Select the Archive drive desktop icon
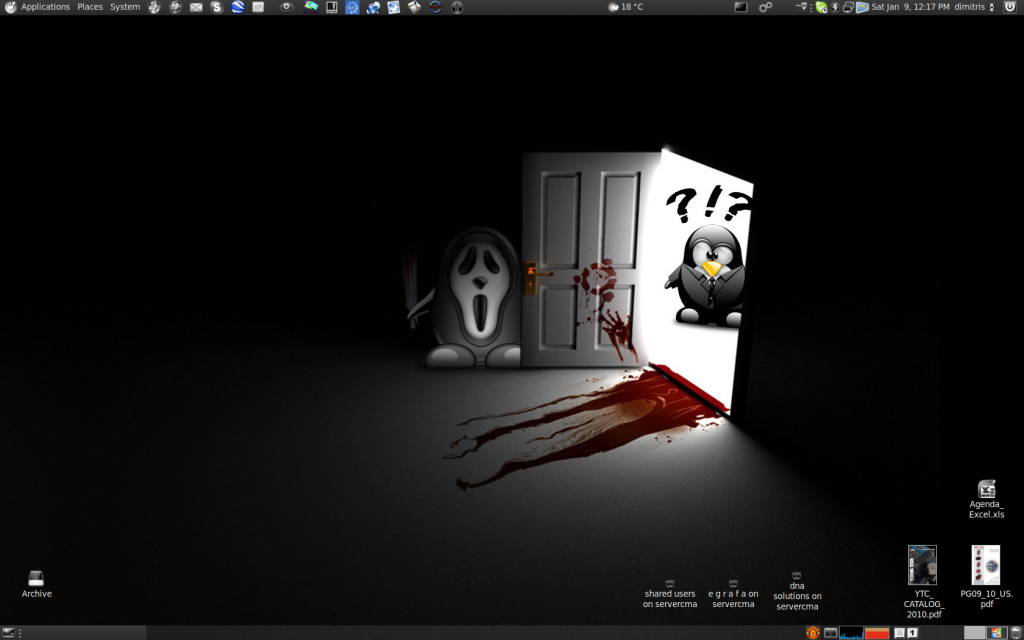Image resolution: width=1024 pixels, height=640 pixels. tap(36, 584)
